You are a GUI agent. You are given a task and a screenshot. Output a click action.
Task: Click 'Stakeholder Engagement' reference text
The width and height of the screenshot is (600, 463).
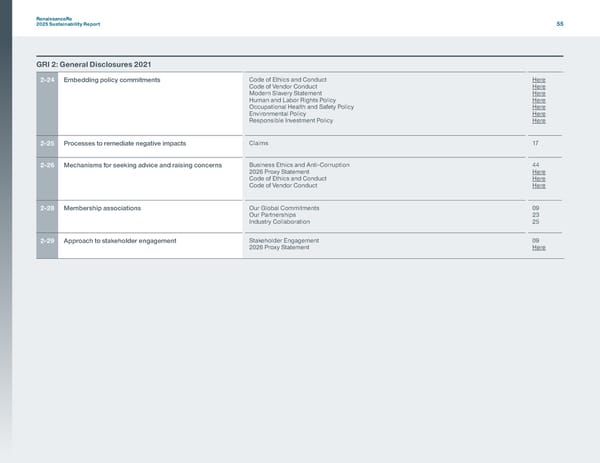(284, 241)
